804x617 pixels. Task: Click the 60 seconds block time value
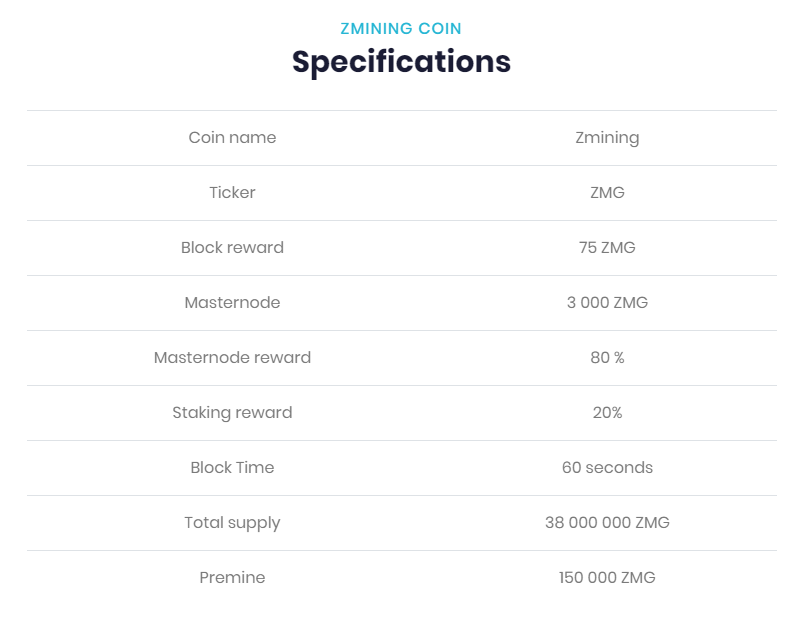(607, 467)
